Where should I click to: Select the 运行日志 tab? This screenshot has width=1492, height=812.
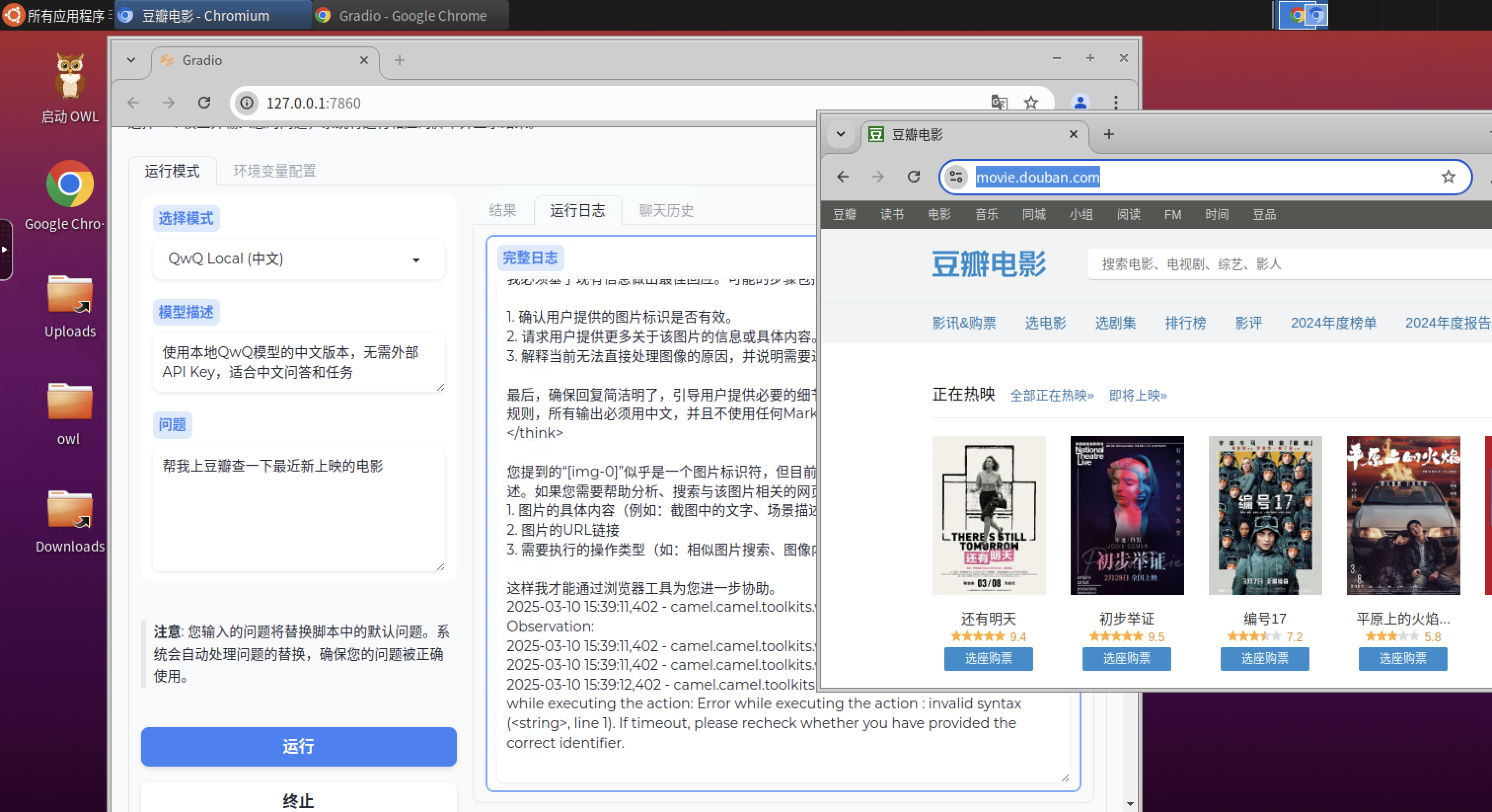[x=577, y=210]
